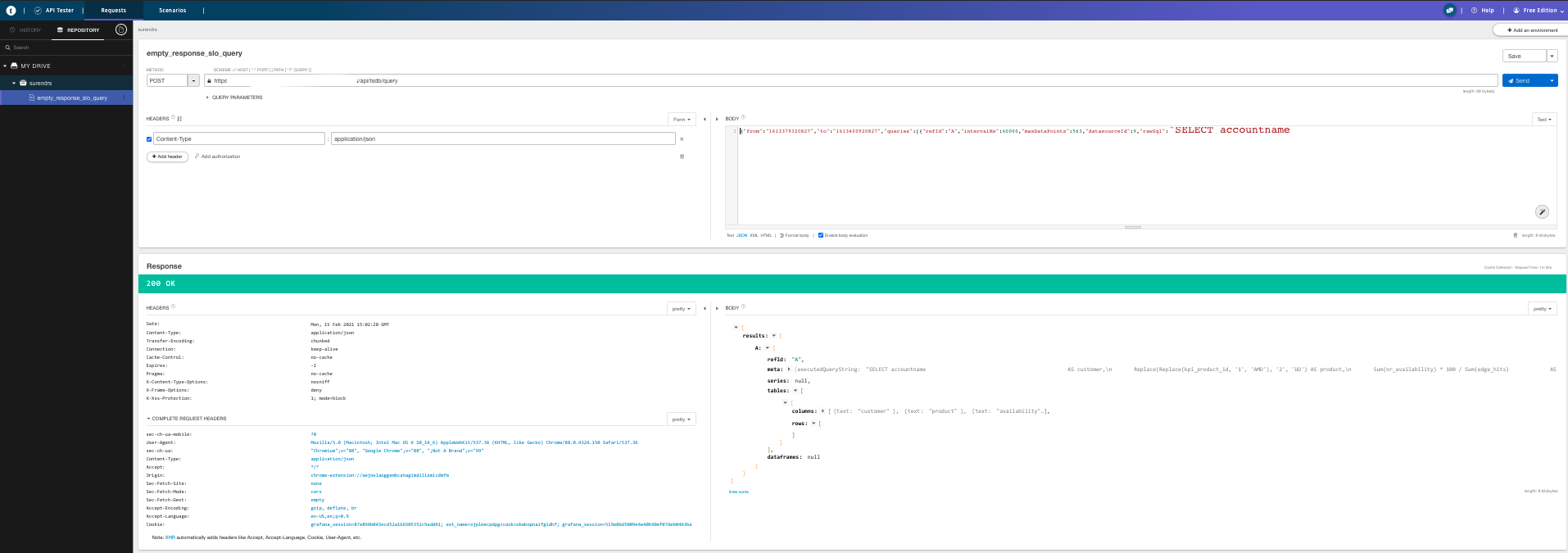Open the Form dropdown in request headers
The height and width of the screenshot is (553, 1568).
tap(682, 120)
